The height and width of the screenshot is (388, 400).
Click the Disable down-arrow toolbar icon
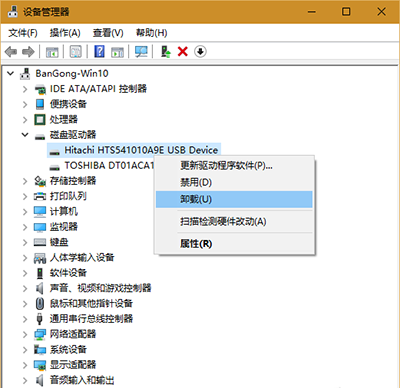click(200, 52)
